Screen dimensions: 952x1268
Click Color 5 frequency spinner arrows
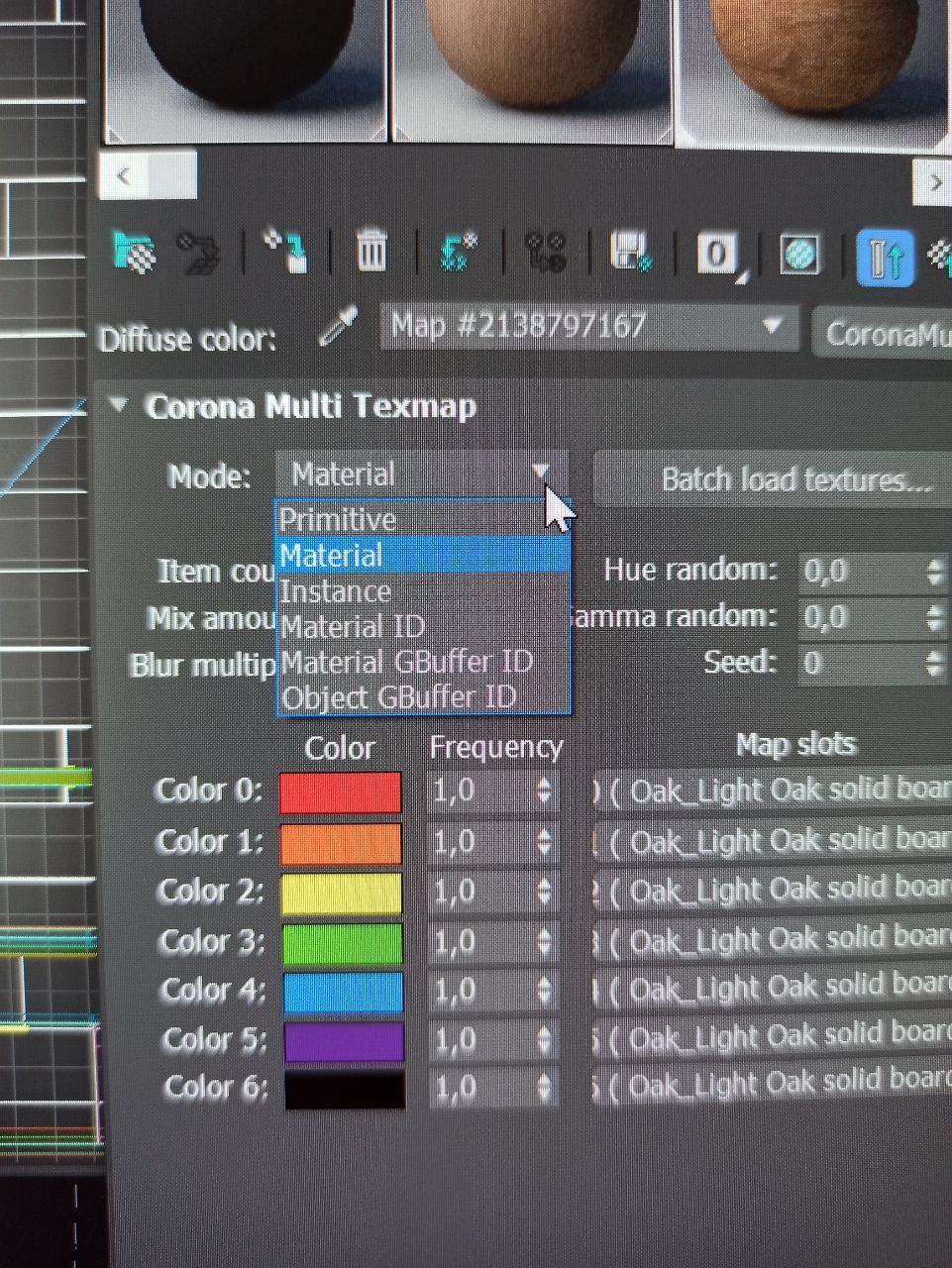click(x=544, y=1039)
